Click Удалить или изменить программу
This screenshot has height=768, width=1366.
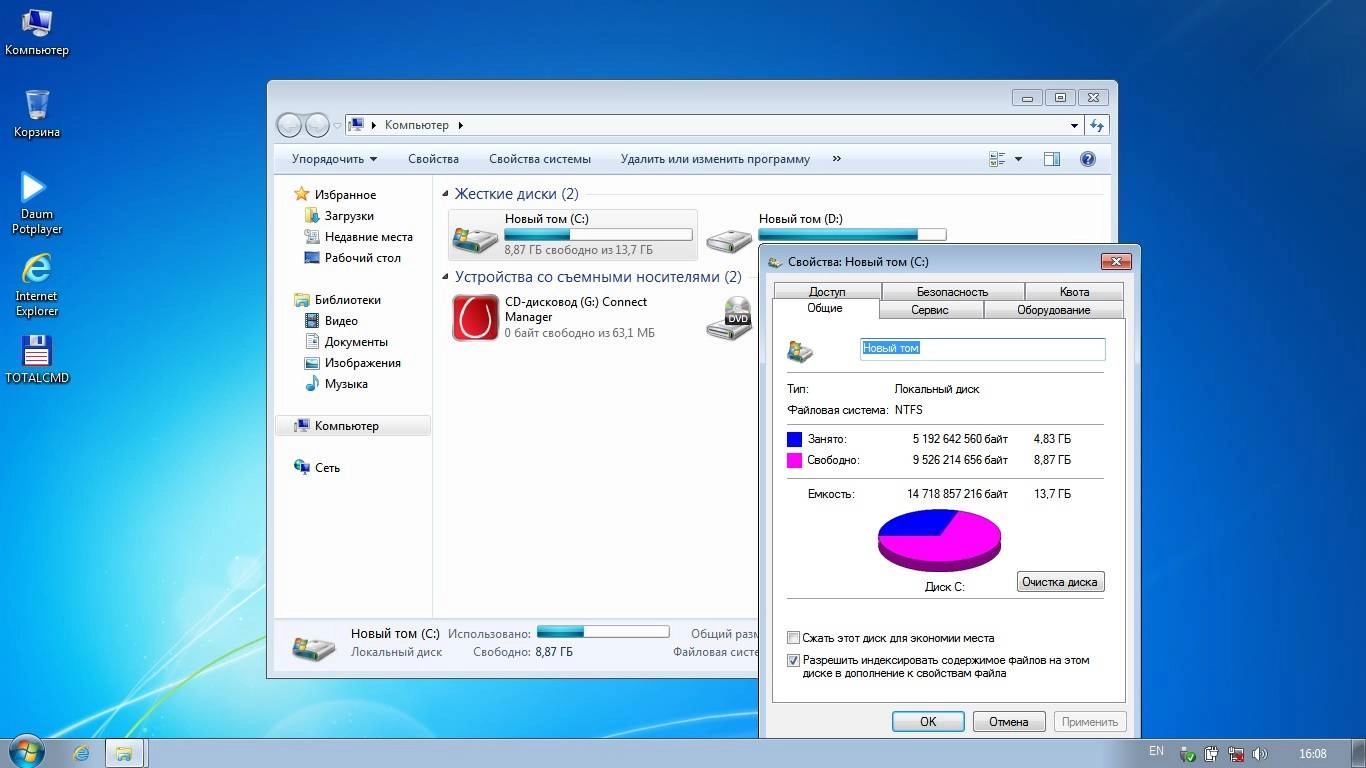(x=715, y=159)
